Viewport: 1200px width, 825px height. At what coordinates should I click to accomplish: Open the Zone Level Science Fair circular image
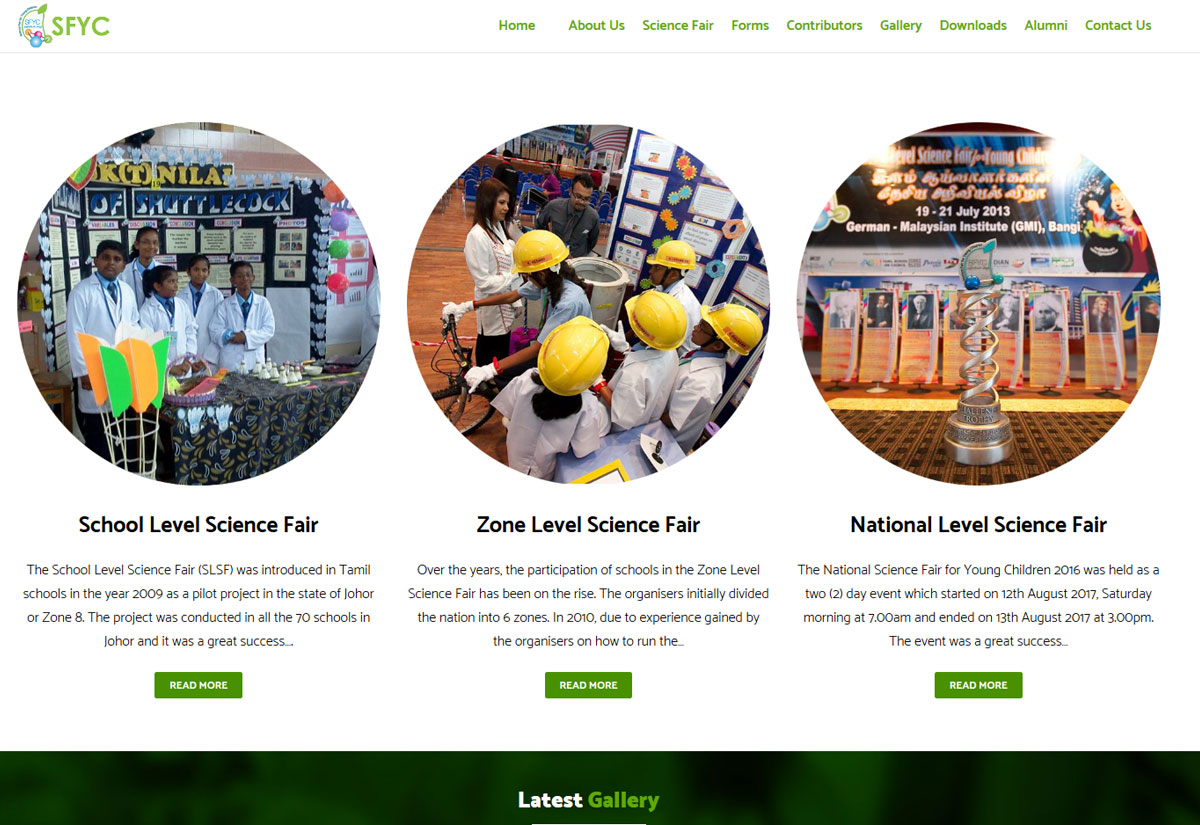coord(588,304)
